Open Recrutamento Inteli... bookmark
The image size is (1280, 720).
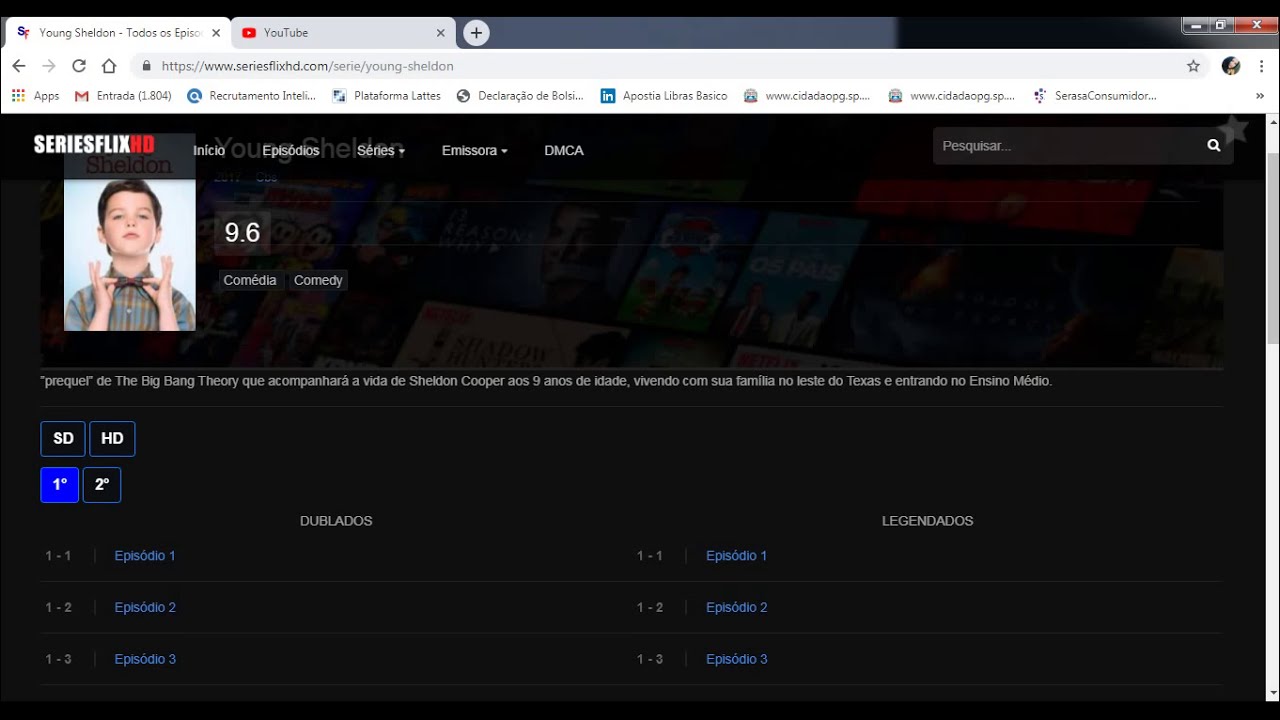[x=251, y=96]
